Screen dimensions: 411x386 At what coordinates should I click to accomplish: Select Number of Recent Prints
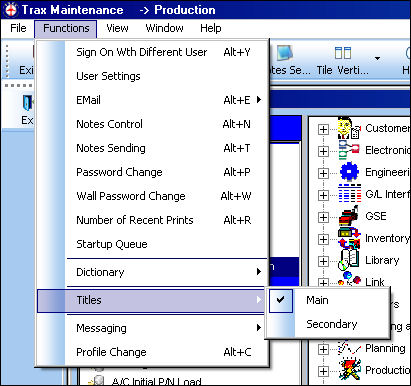[152, 220]
